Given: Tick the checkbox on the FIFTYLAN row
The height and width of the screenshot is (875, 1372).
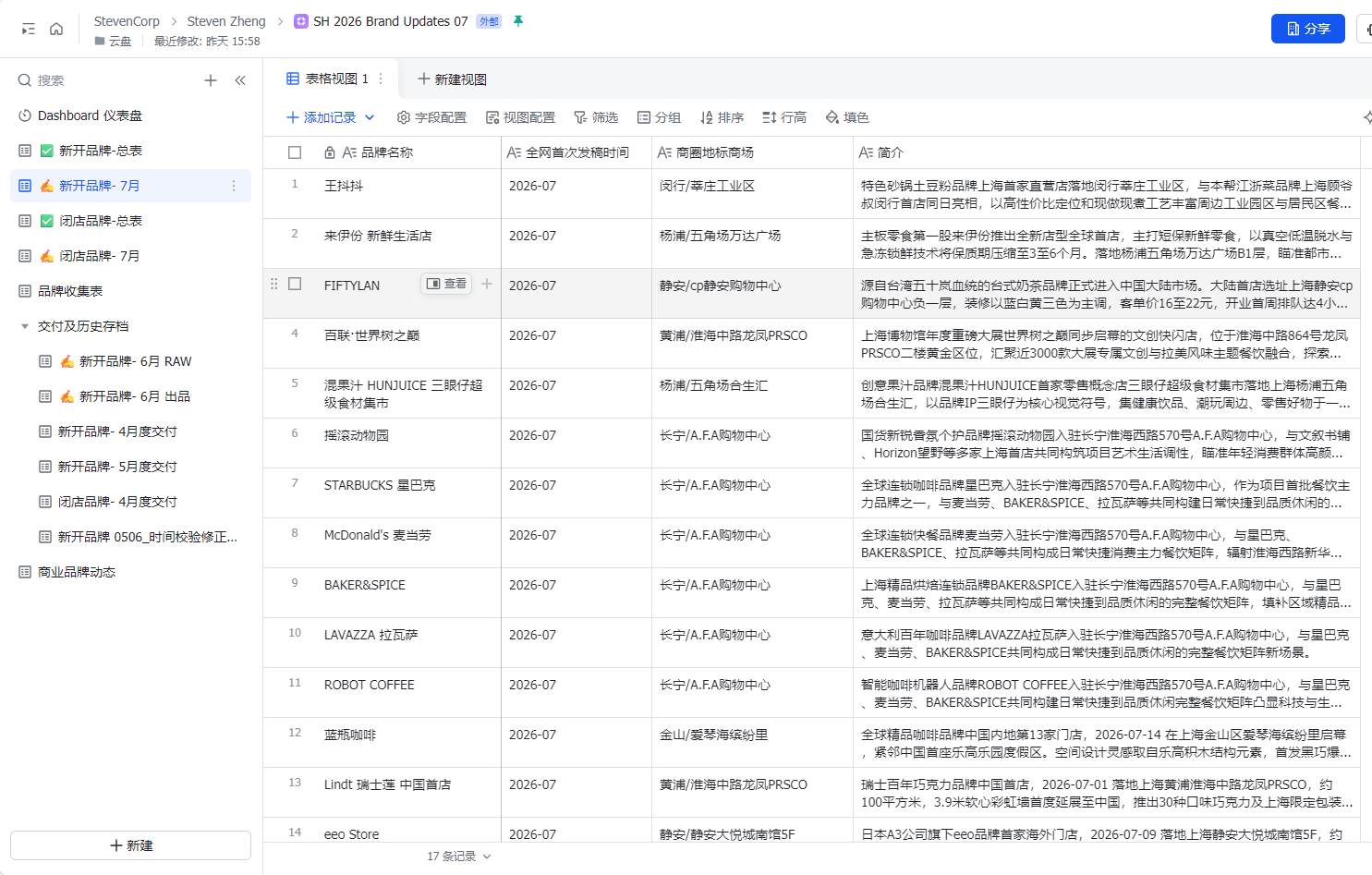Looking at the screenshot, I should tap(295, 284).
